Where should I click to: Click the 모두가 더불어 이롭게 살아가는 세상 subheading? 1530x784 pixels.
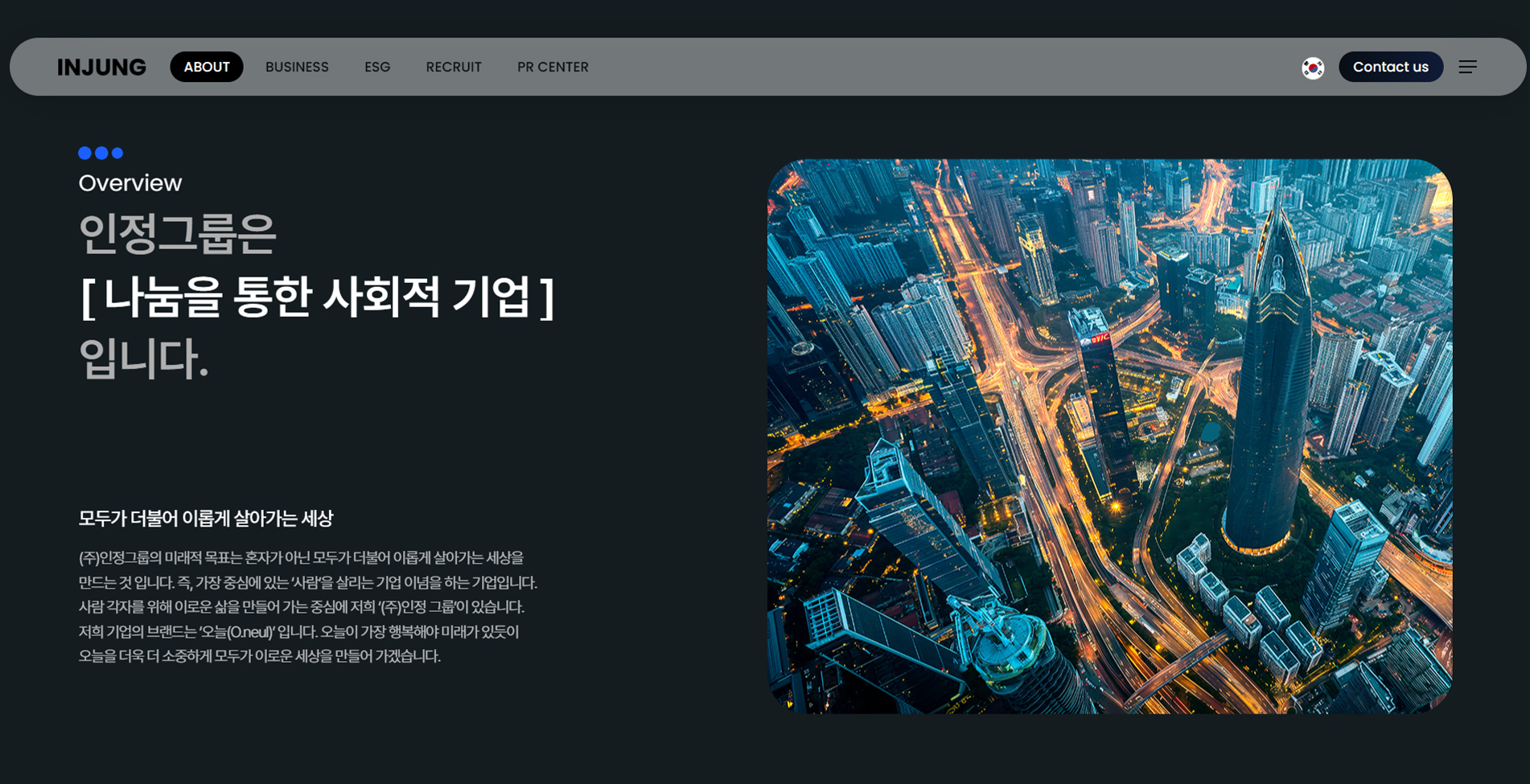pos(205,519)
